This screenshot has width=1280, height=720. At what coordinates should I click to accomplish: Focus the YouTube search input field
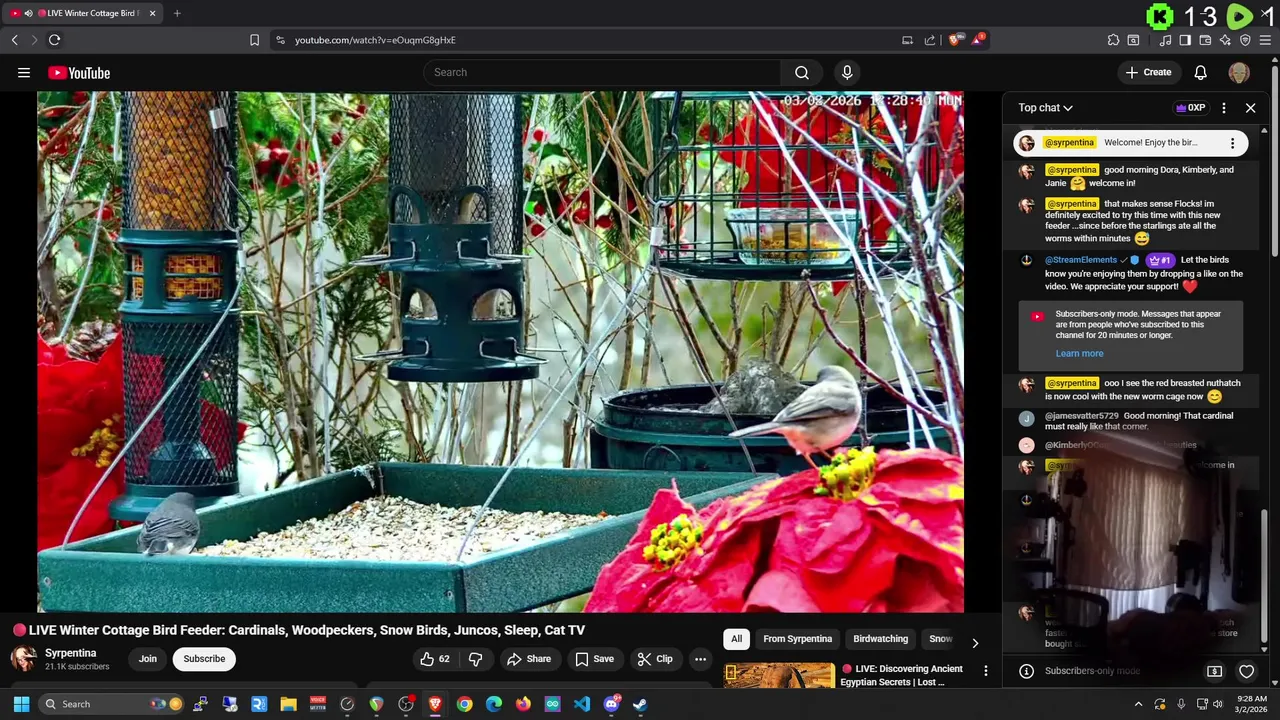tap(603, 72)
